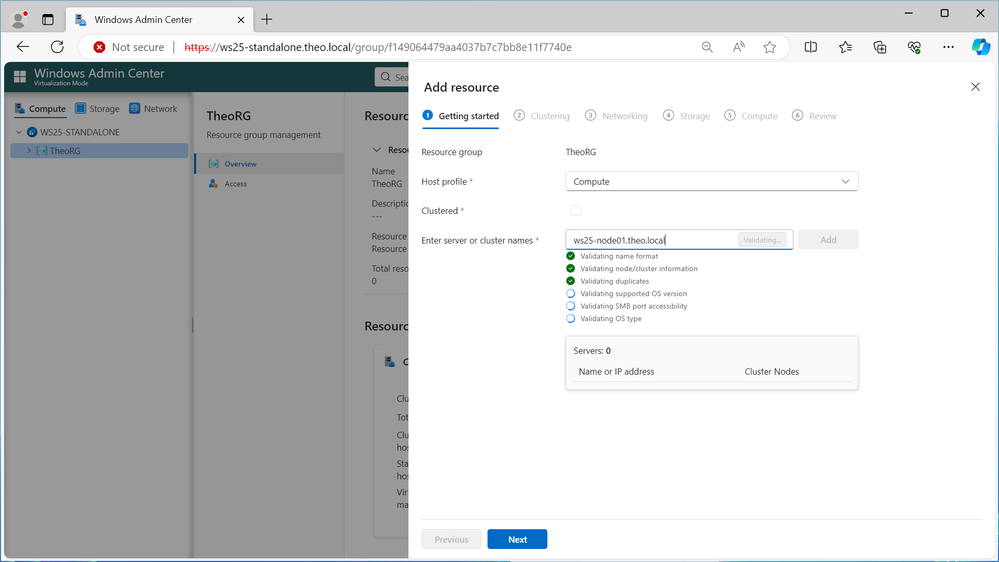Open the Overview menu item
Screen dimensions: 999x562
coord(270,164)
